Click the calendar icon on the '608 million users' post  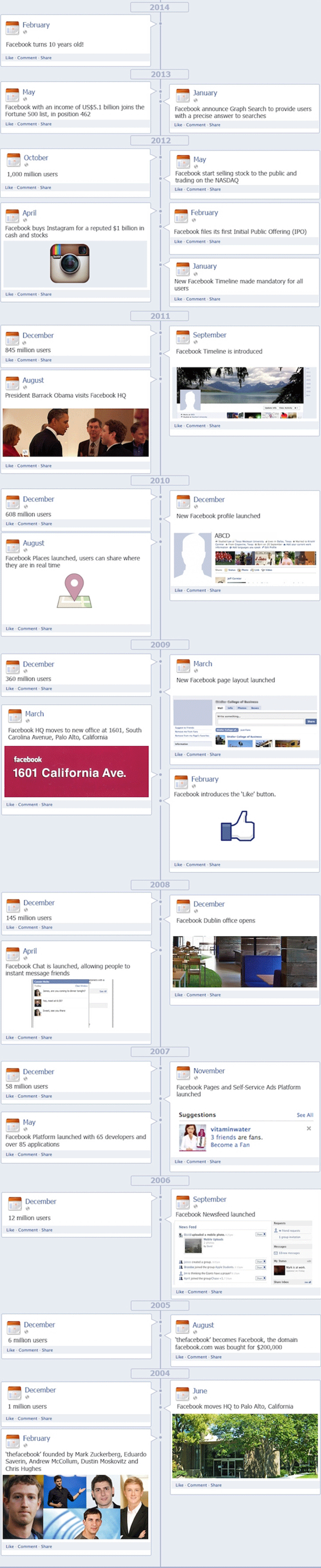pyautogui.click(x=13, y=502)
